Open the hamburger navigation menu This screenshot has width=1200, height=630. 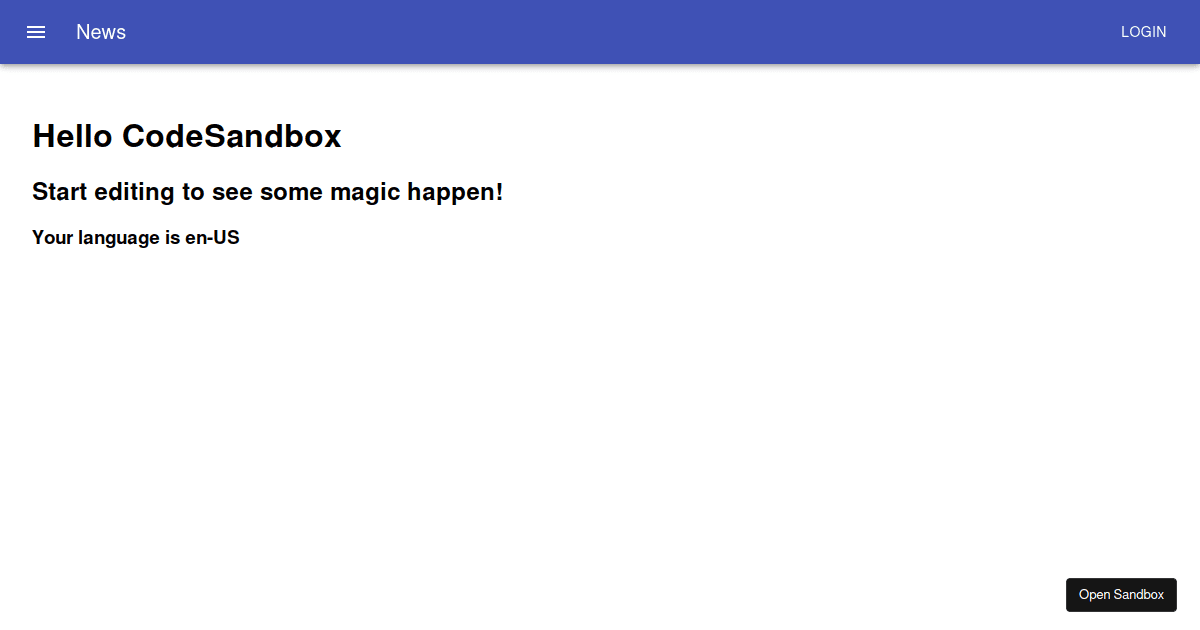pyautogui.click(x=36, y=32)
